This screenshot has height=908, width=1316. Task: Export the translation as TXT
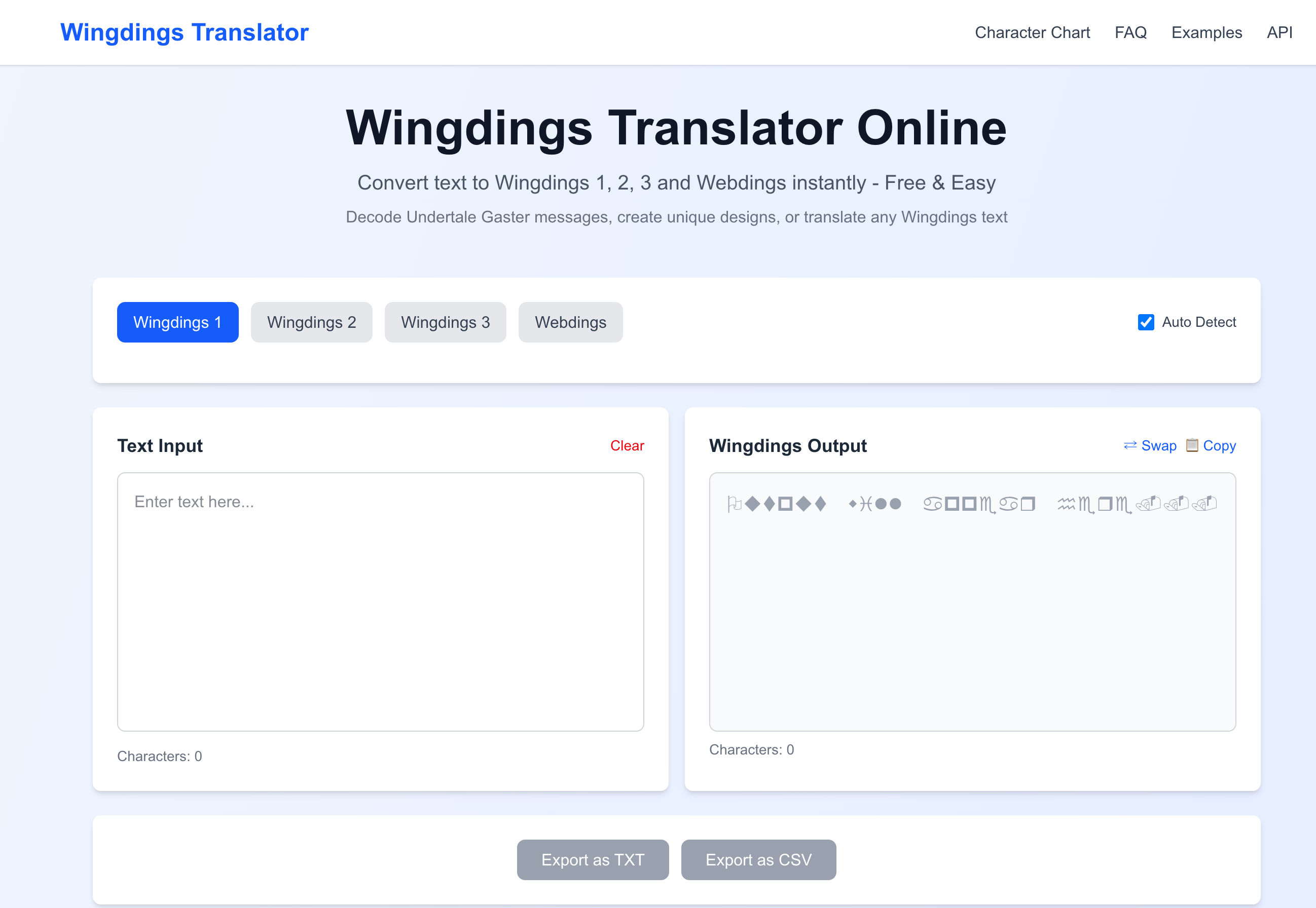593,860
